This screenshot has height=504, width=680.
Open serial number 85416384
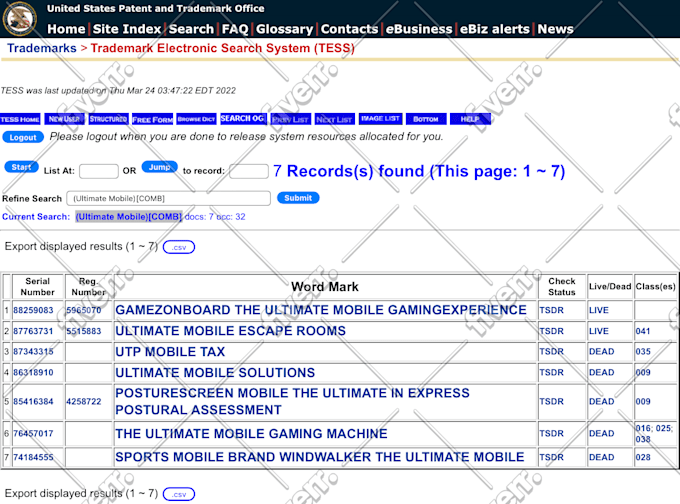click(33, 401)
